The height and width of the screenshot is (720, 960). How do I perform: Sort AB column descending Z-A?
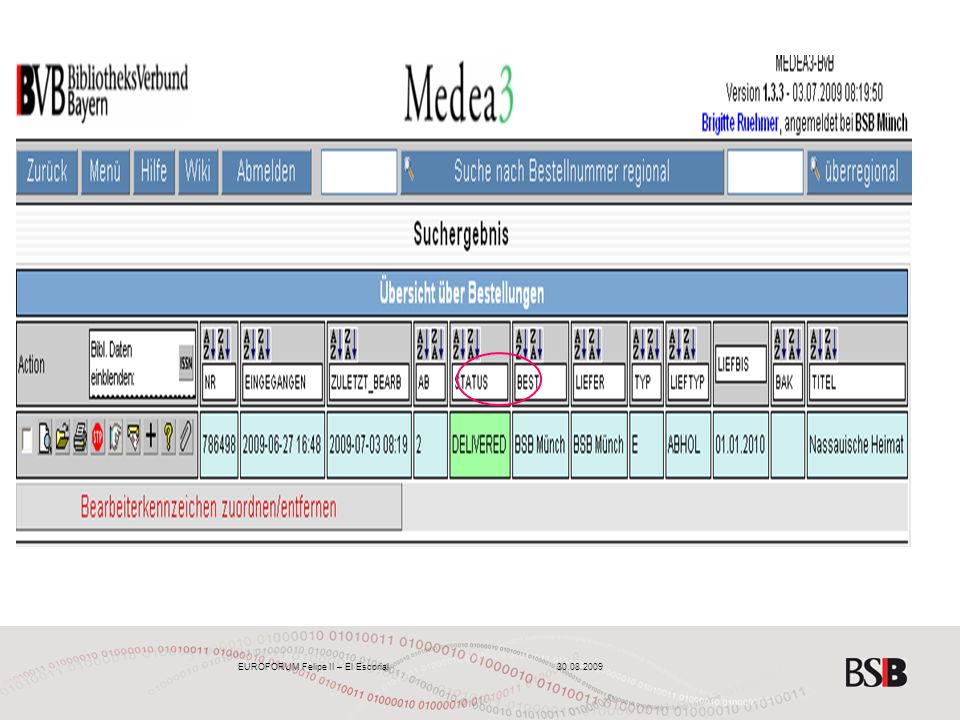click(x=437, y=344)
